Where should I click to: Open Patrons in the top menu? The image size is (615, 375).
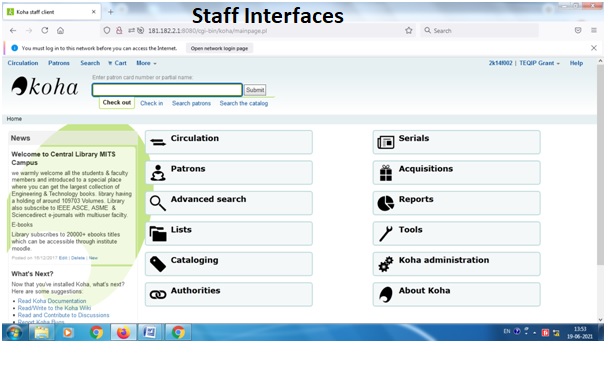[59, 63]
